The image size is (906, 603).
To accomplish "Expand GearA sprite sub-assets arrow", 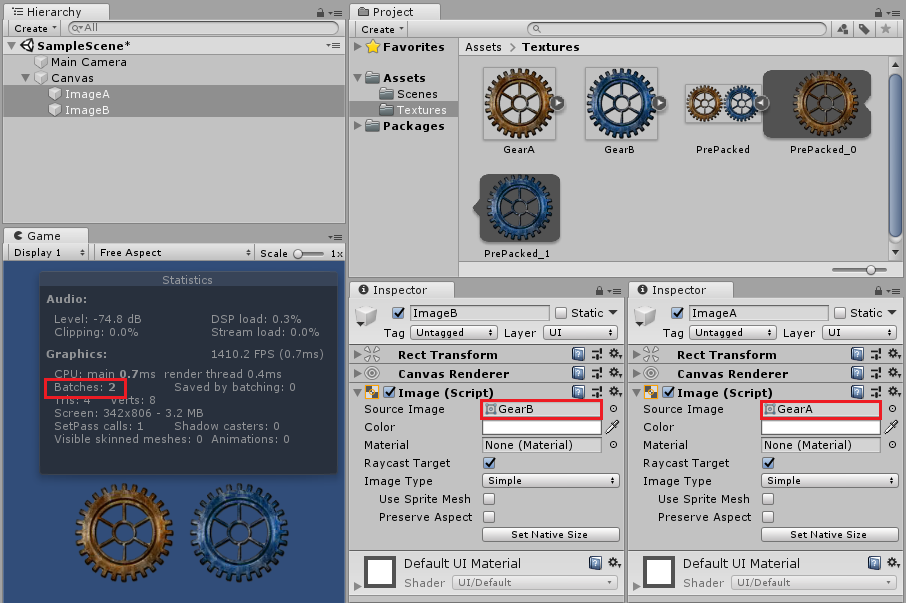I will pyautogui.click(x=557, y=103).
